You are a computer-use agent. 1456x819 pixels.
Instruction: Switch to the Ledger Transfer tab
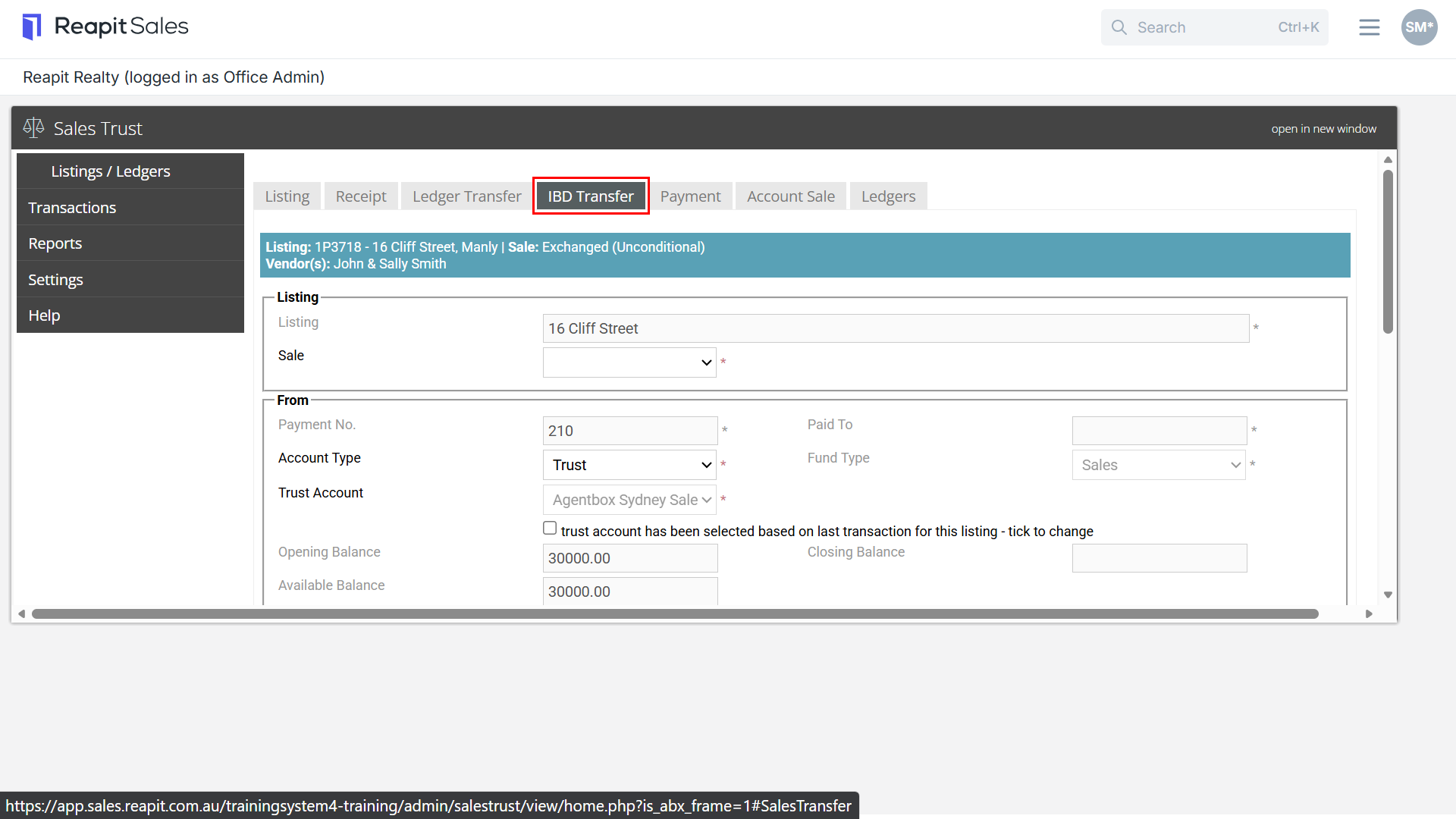[466, 196]
